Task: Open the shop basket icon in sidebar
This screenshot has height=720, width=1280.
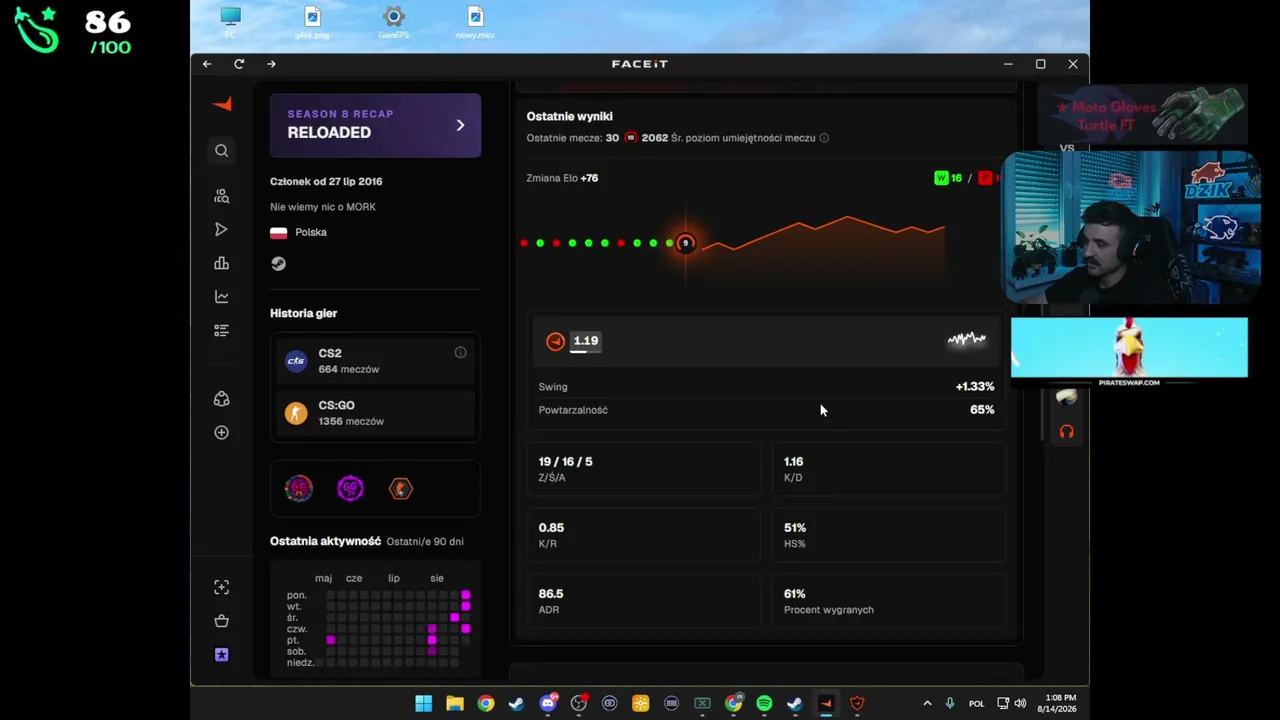Action: [222, 621]
